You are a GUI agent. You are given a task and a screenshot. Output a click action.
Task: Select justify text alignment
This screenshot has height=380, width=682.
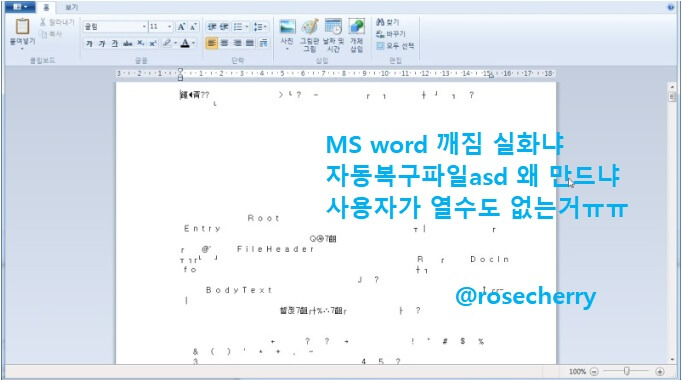tap(250, 43)
